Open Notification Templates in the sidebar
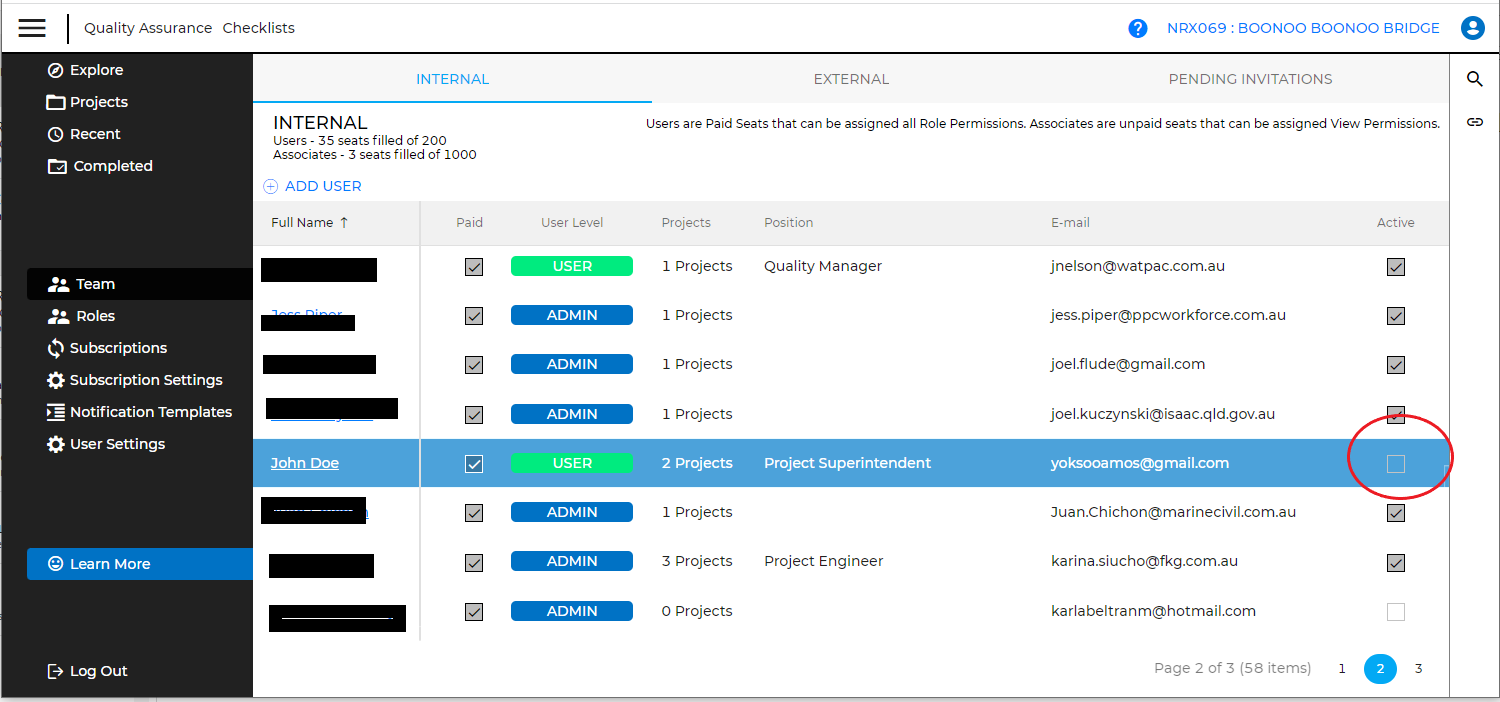Viewport: 1500px width, 702px height. coord(139,412)
